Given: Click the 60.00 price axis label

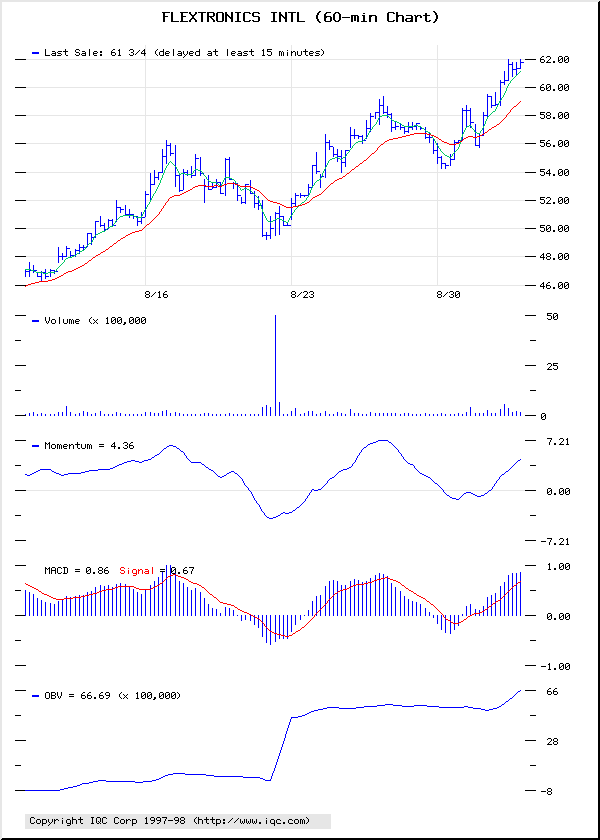Looking at the screenshot, I should click(554, 87).
